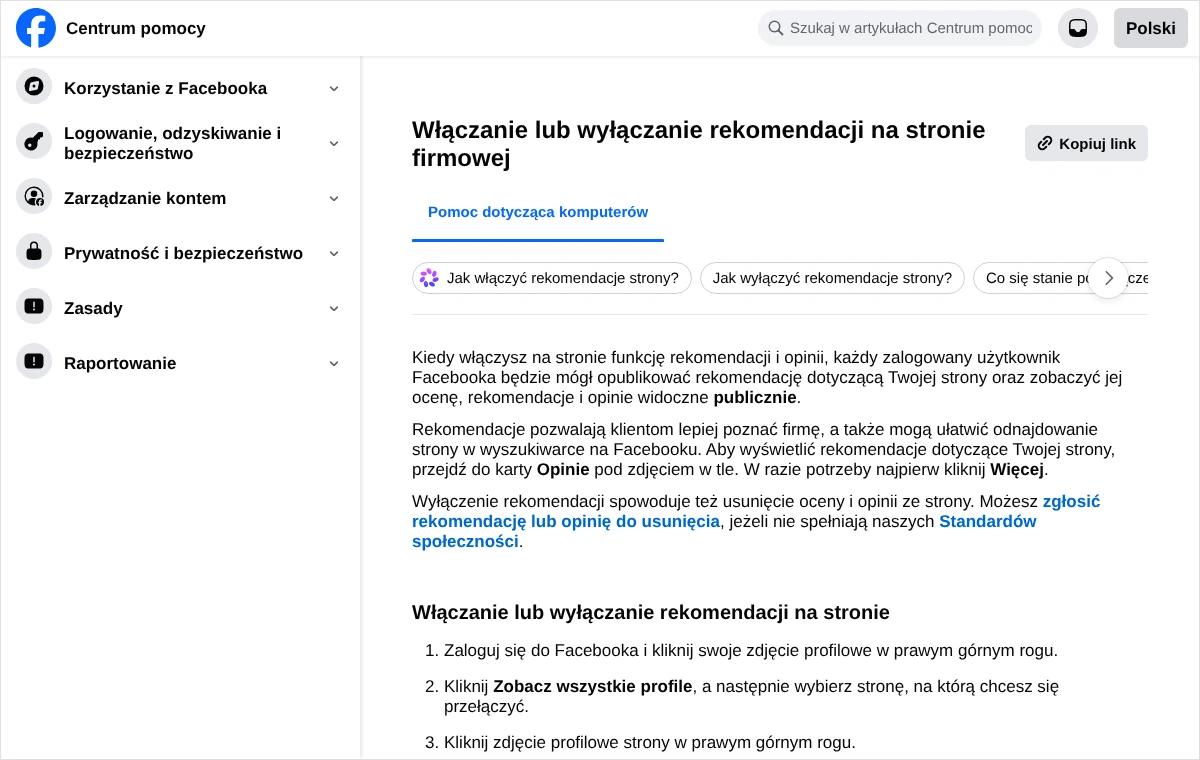Click the alert icon beside Raportowanie
This screenshot has height=760, width=1200.
coord(34,361)
